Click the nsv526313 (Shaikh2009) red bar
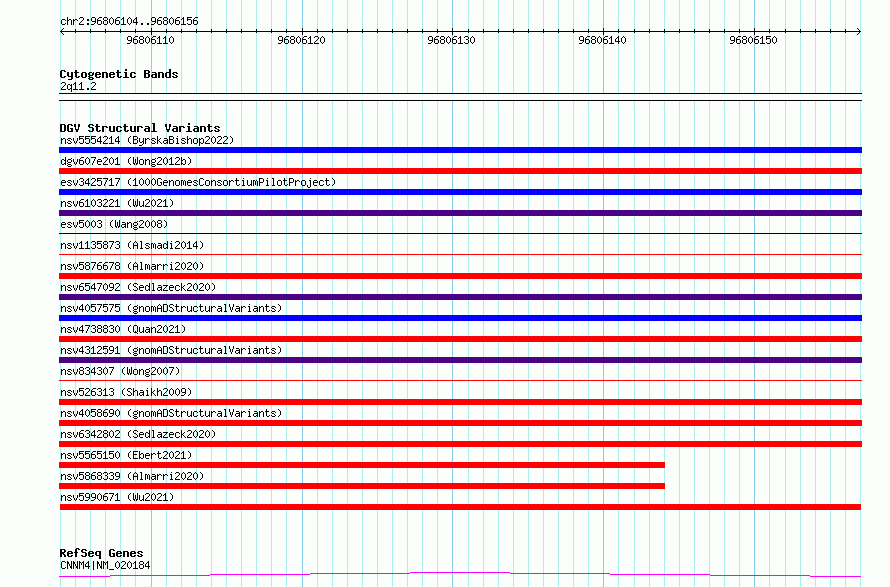890x587 pixels. tap(460, 402)
